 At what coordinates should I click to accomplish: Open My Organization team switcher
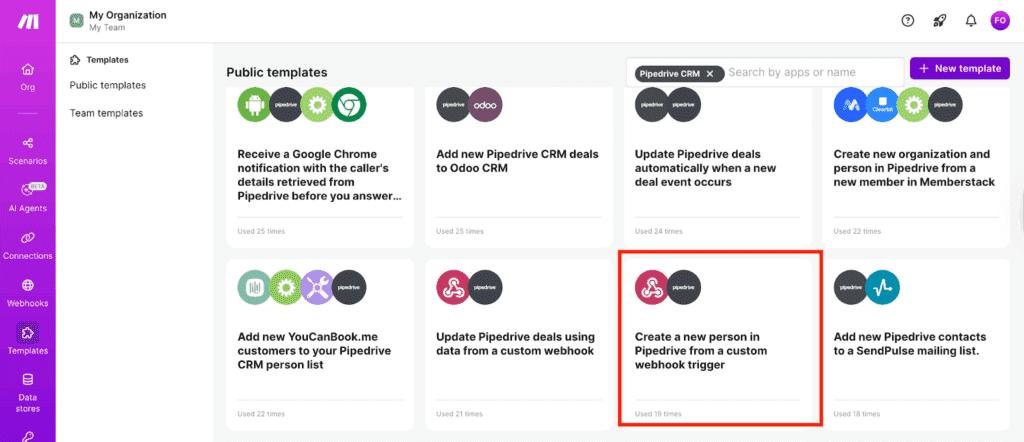[118, 21]
